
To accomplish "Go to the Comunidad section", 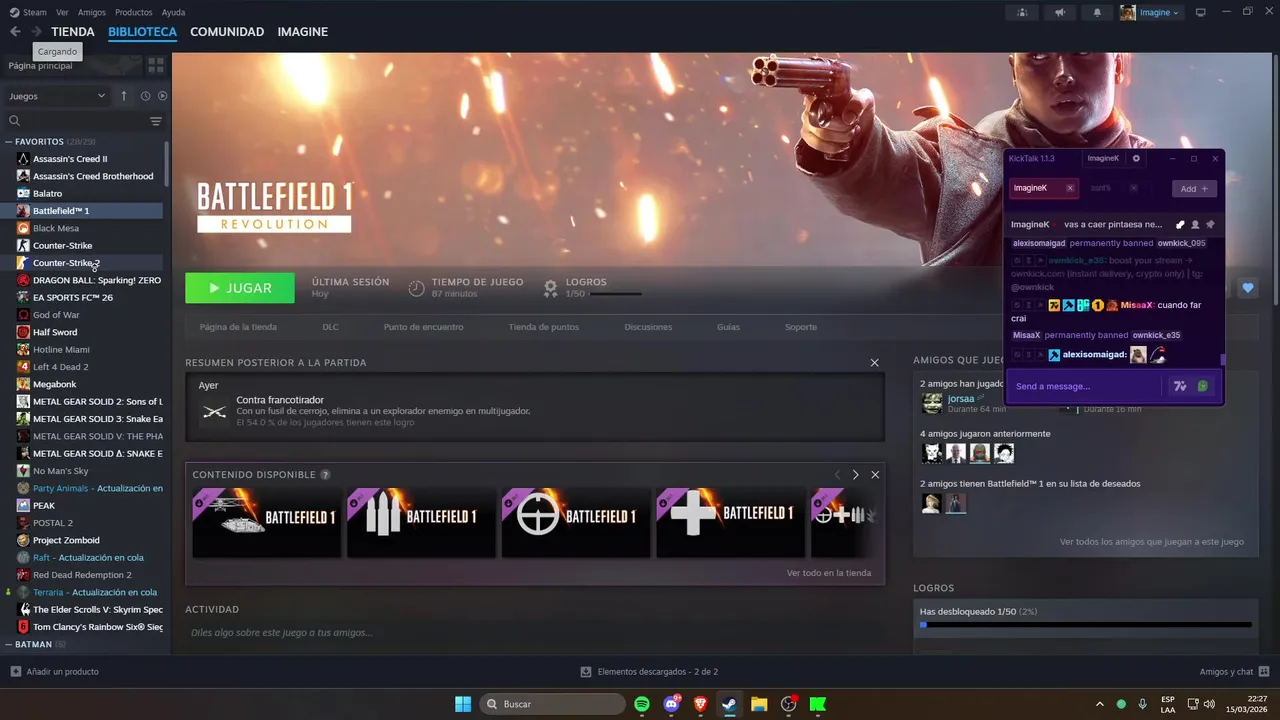I will click(227, 32).
